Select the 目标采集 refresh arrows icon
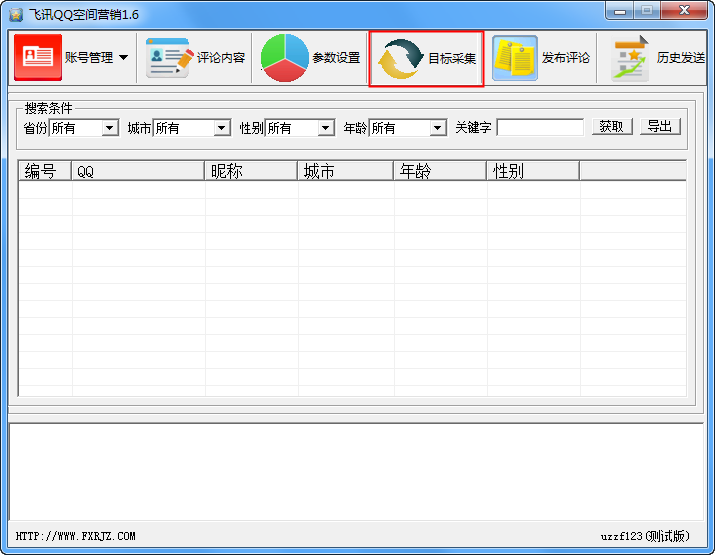 click(401, 59)
